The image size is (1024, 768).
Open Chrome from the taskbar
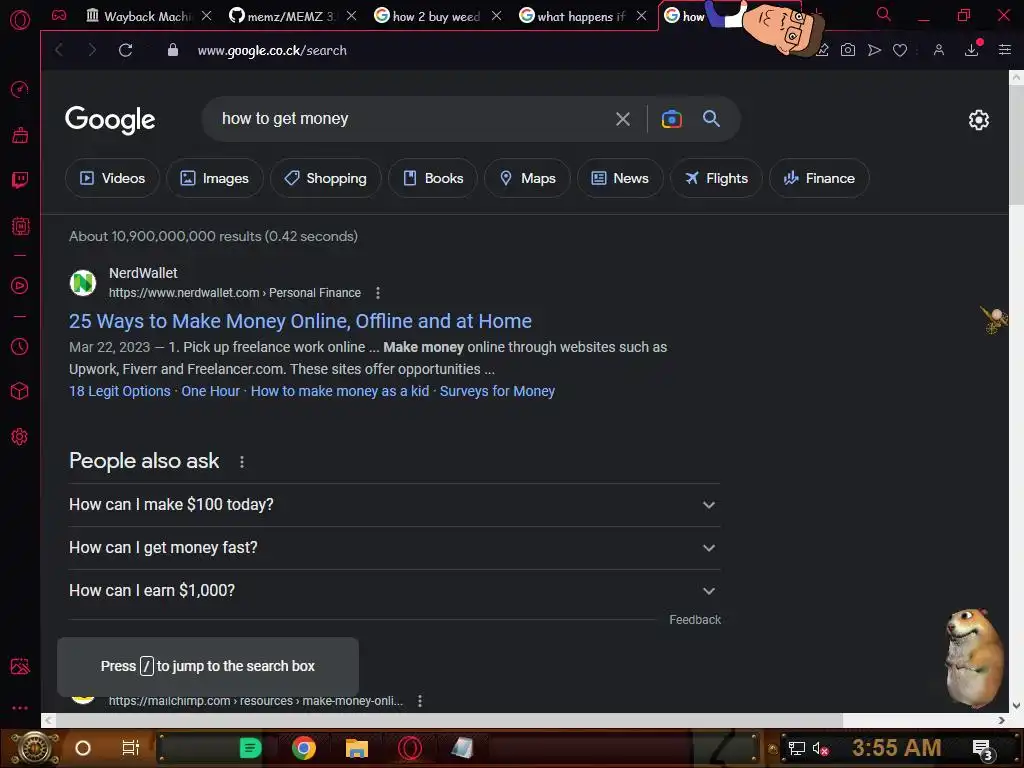pos(304,748)
